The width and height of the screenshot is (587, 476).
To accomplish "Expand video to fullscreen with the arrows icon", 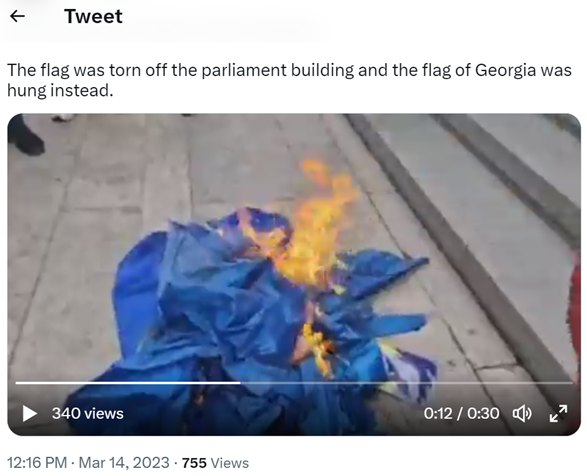I will coord(558,413).
